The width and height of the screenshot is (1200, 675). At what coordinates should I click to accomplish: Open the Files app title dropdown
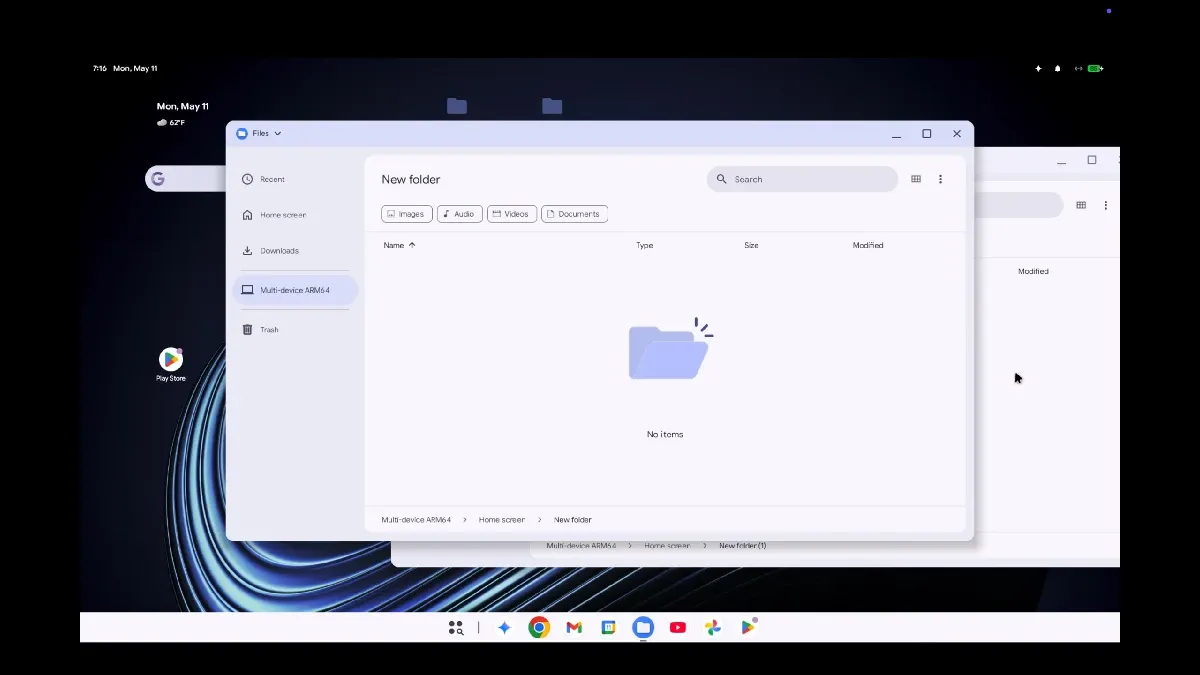[259, 133]
